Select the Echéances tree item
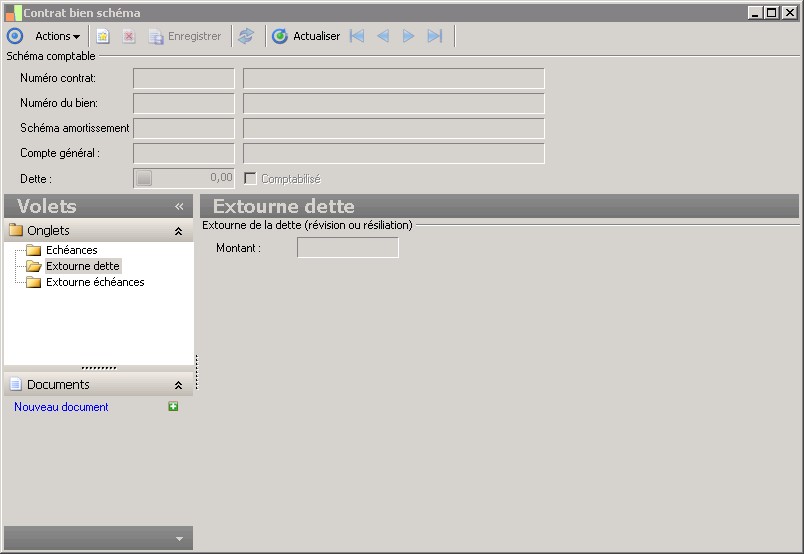The height and width of the screenshot is (554, 804). tap(72, 250)
